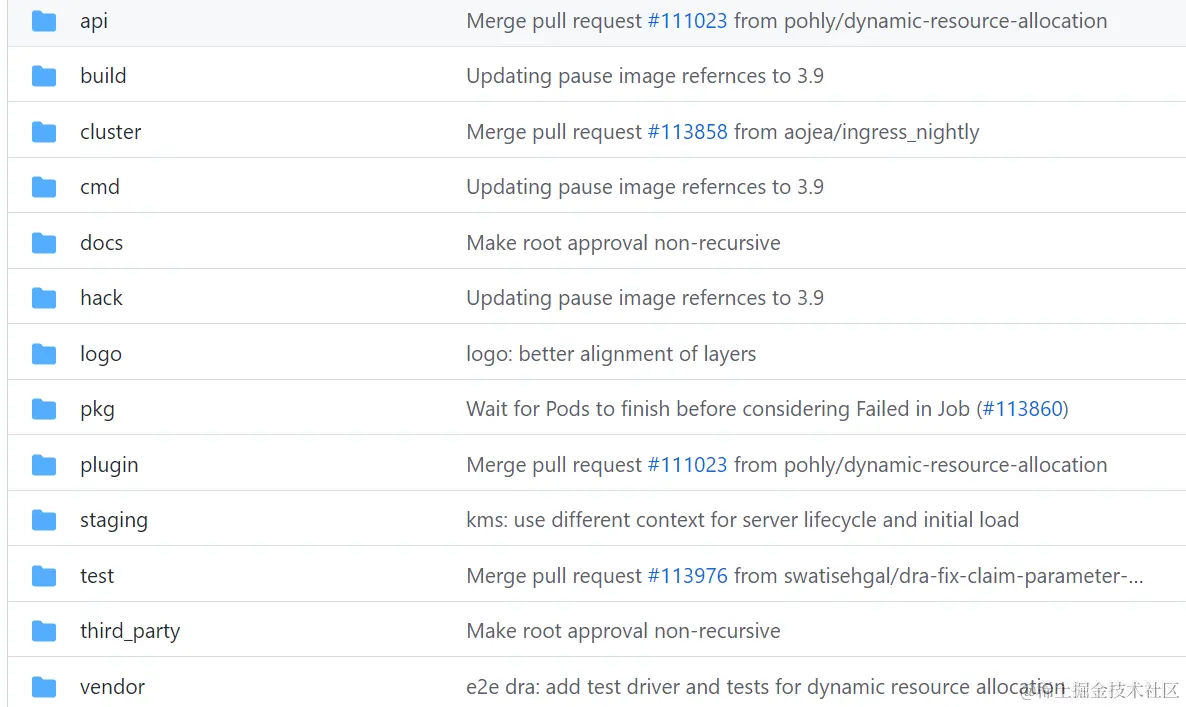Open the hack directory
1186x707 pixels.
[101, 299]
